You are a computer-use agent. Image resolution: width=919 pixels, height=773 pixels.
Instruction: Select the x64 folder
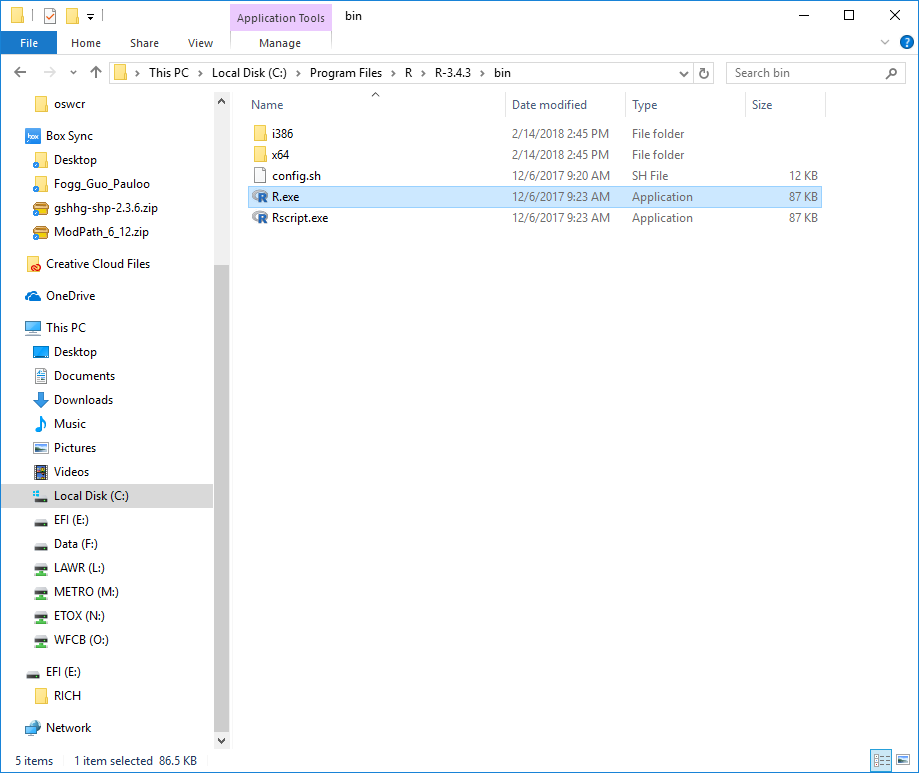pos(535,155)
